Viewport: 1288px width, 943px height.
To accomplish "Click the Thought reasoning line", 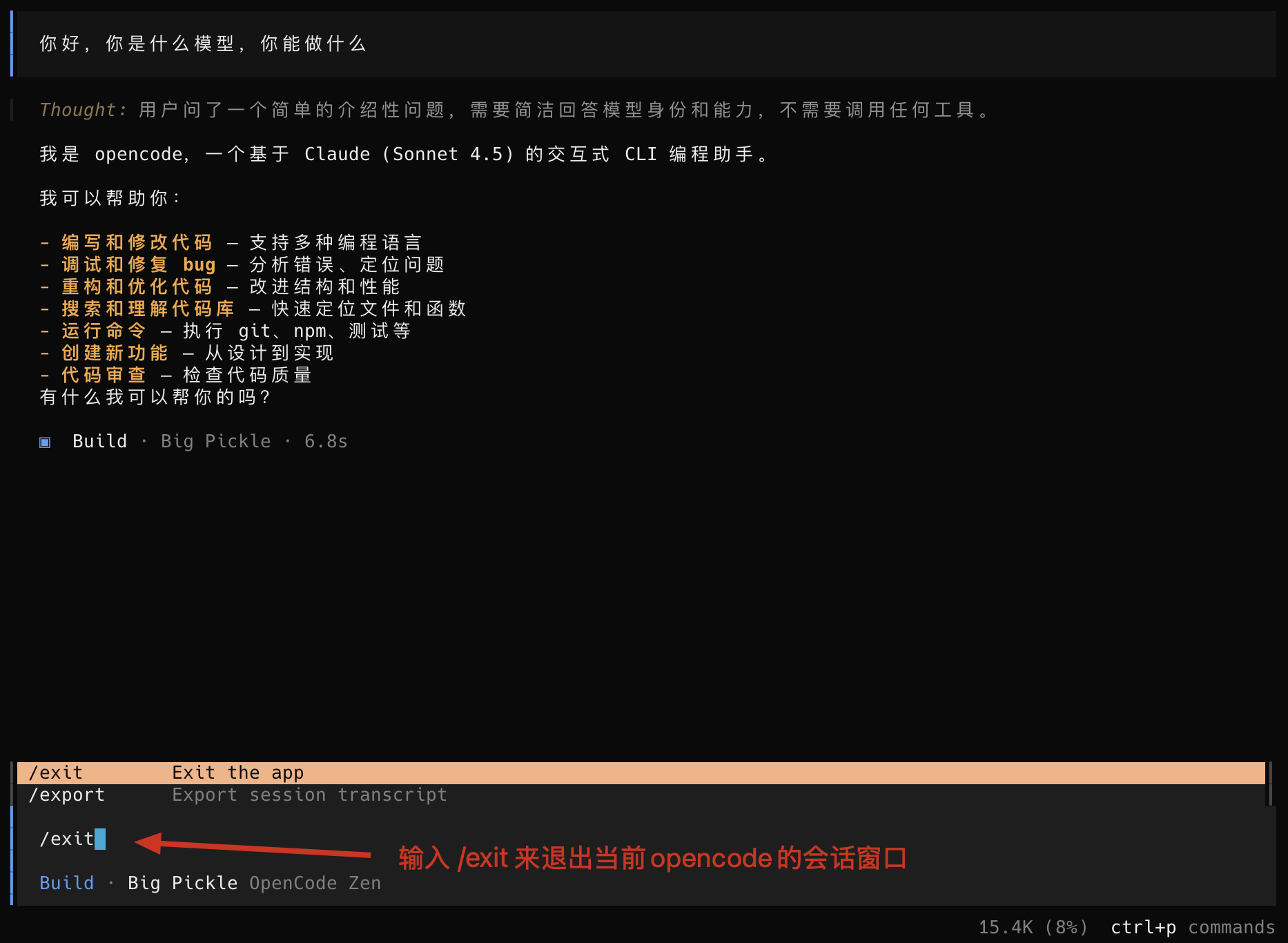I will (515, 110).
